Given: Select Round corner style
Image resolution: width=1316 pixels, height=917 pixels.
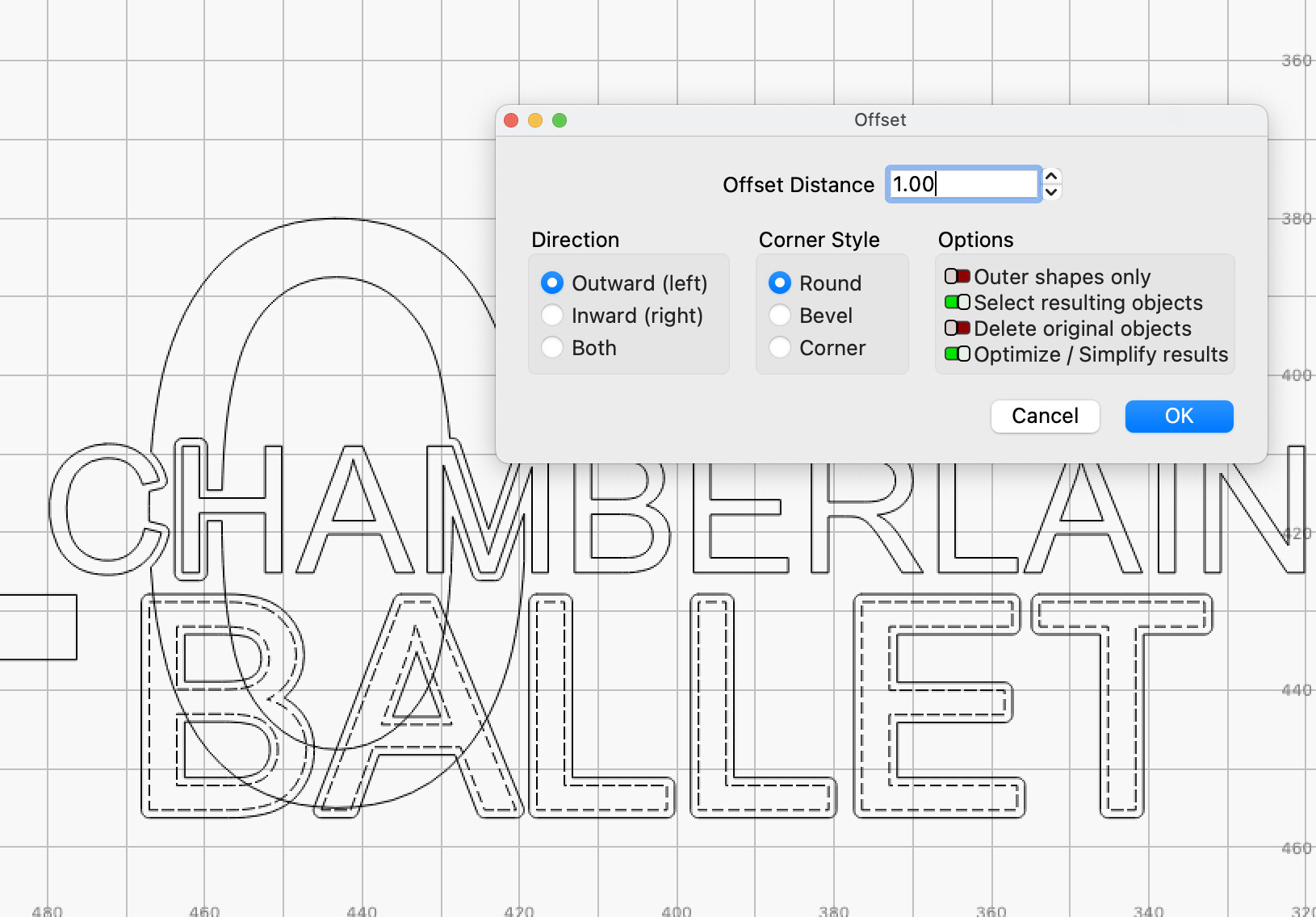Looking at the screenshot, I should (780, 283).
